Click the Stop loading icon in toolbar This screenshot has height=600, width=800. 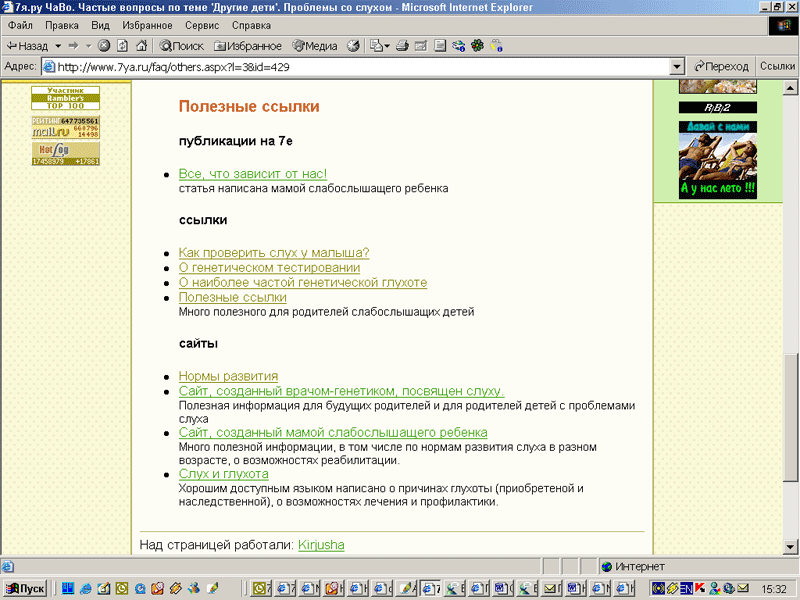pyautogui.click(x=104, y=46)
